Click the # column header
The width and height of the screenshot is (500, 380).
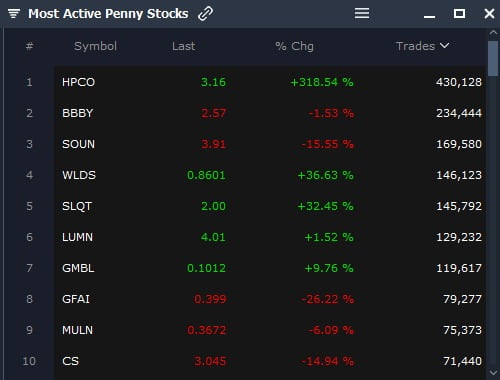(x=29, y=46)
